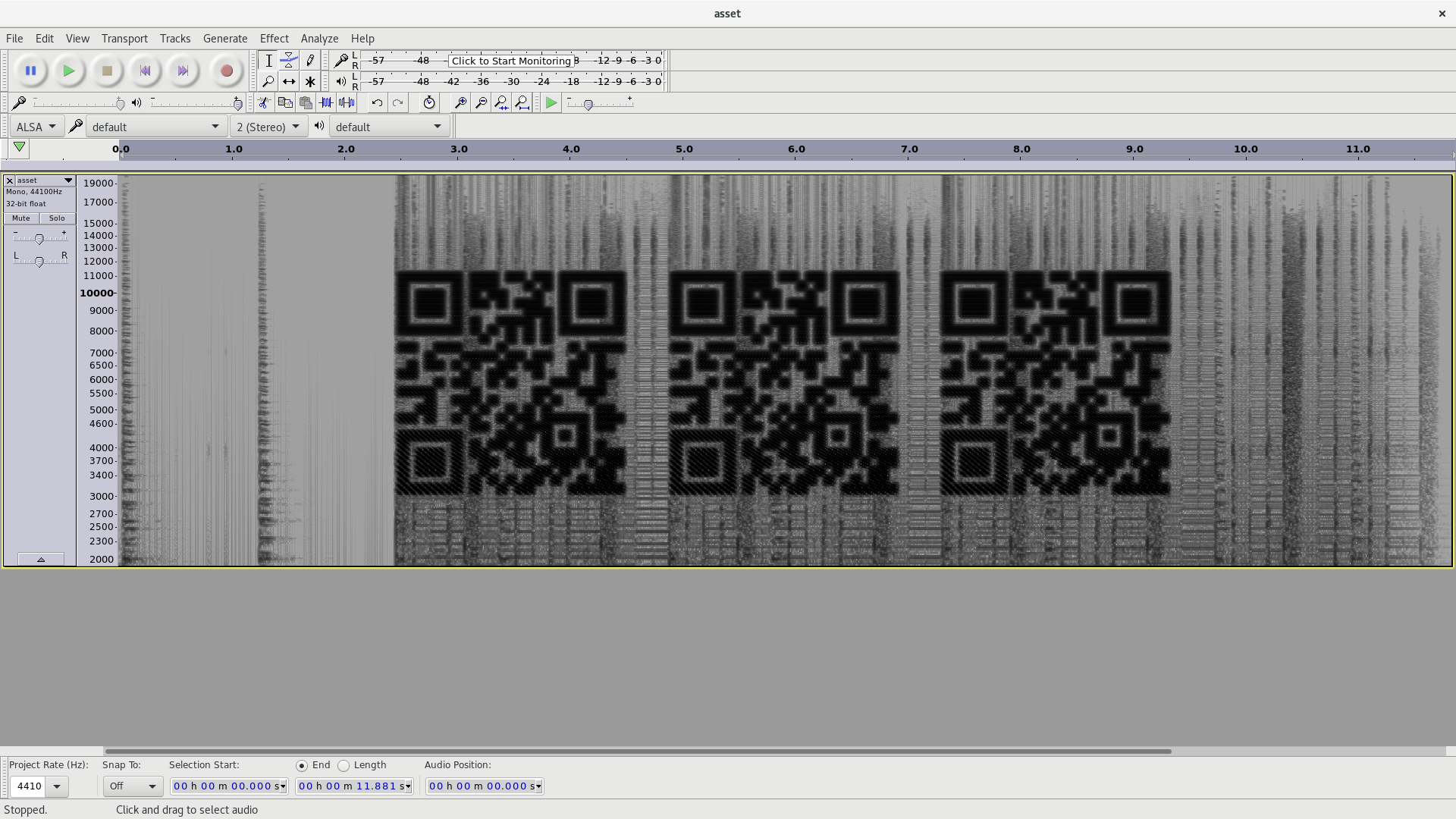Play at speed with small green play
The height and width of the screenshot is (819, 1456).
click(x=551, y=102)
